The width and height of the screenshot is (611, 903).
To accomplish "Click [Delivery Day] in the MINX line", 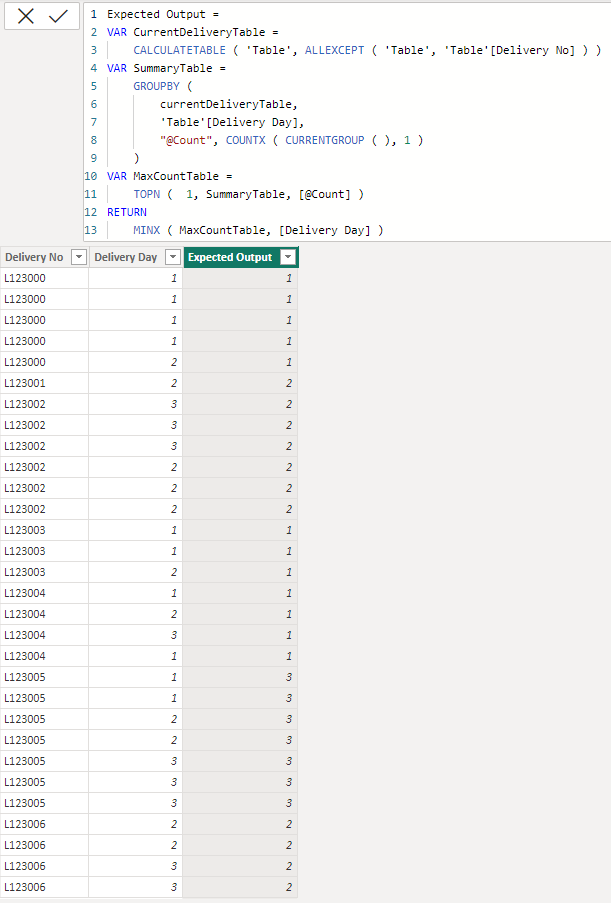I will [325, 230].
